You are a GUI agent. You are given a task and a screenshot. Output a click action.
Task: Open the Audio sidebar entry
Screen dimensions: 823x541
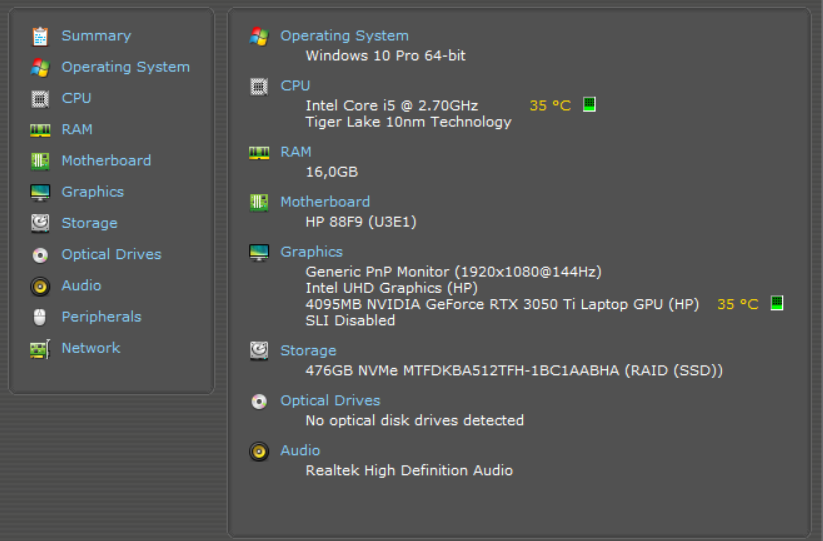pyautogui.click(x=81, y=285)
